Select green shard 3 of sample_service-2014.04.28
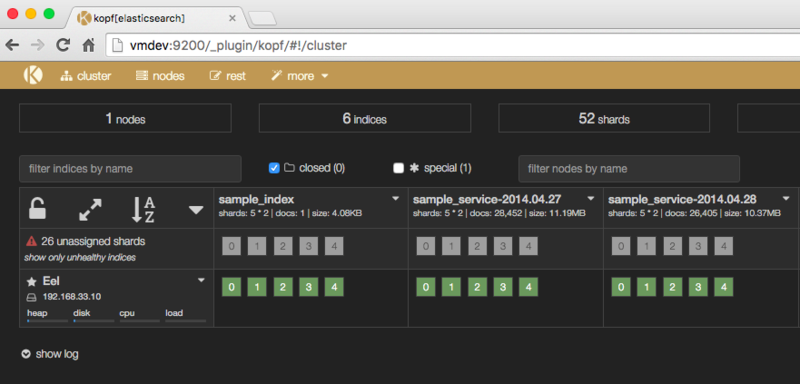Screen dimensions: 800x384 coord(698,287)
